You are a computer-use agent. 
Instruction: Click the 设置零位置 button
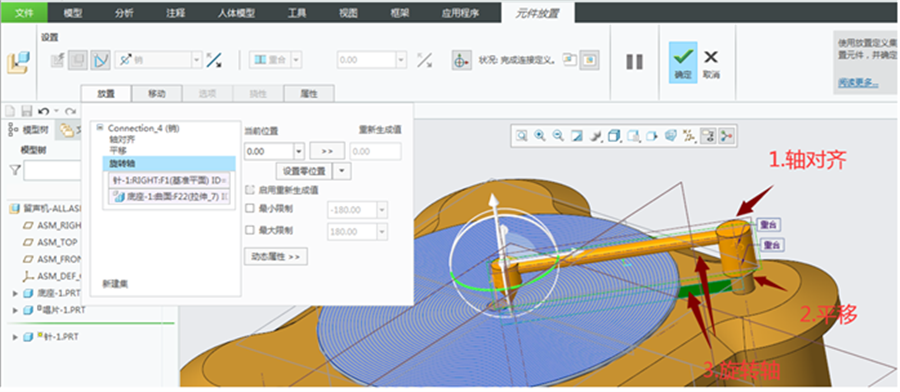pos(304,171)
